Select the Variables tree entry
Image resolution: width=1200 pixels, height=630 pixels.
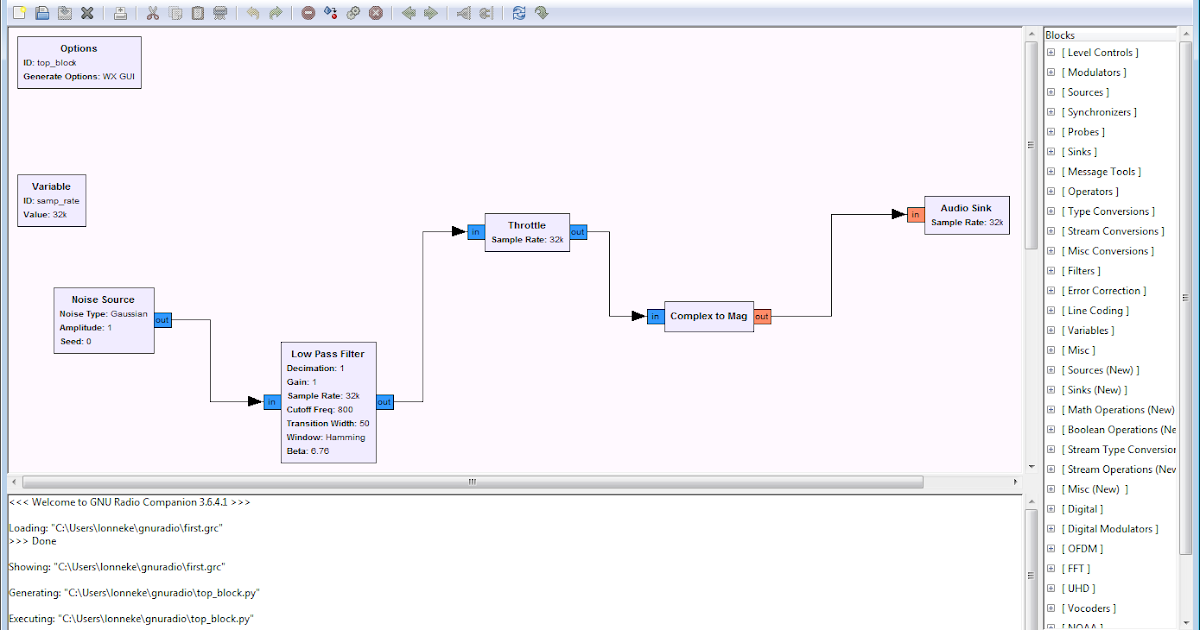click(1088, 331)
